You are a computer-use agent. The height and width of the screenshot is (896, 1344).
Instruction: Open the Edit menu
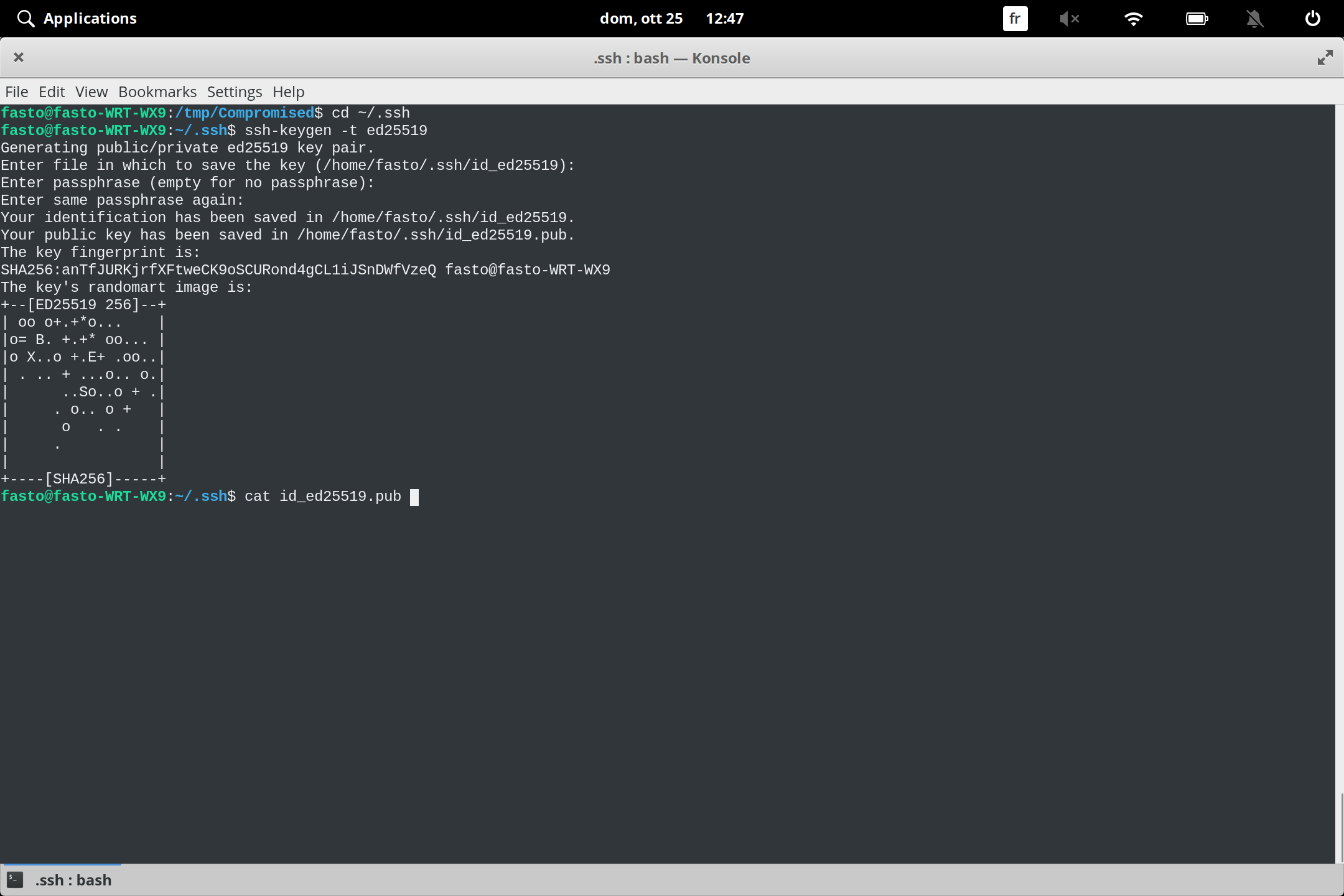pos(52,91)
